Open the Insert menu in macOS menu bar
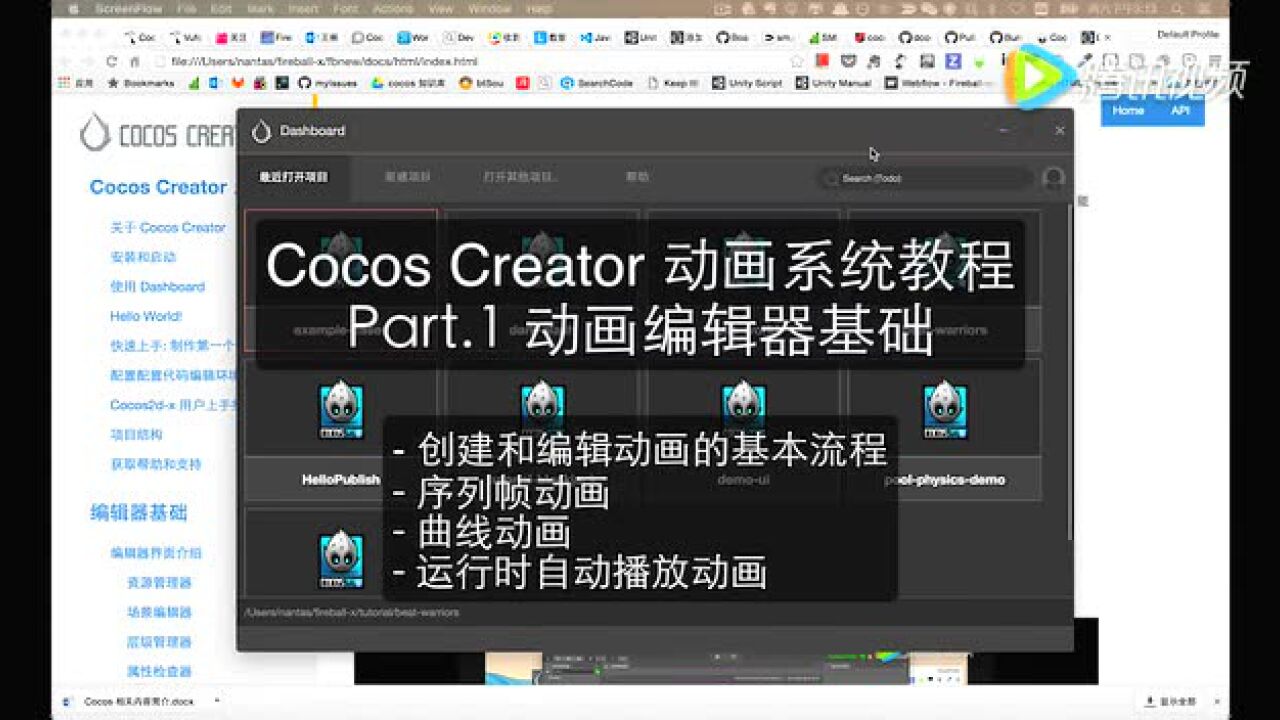This screenshot has width=1280, height=720. [303, 9]
